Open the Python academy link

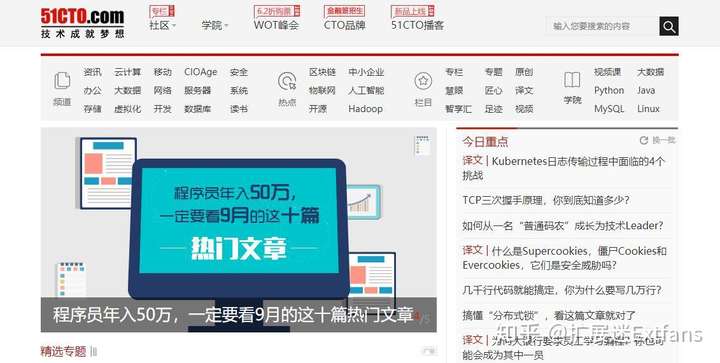coord(609,90)
